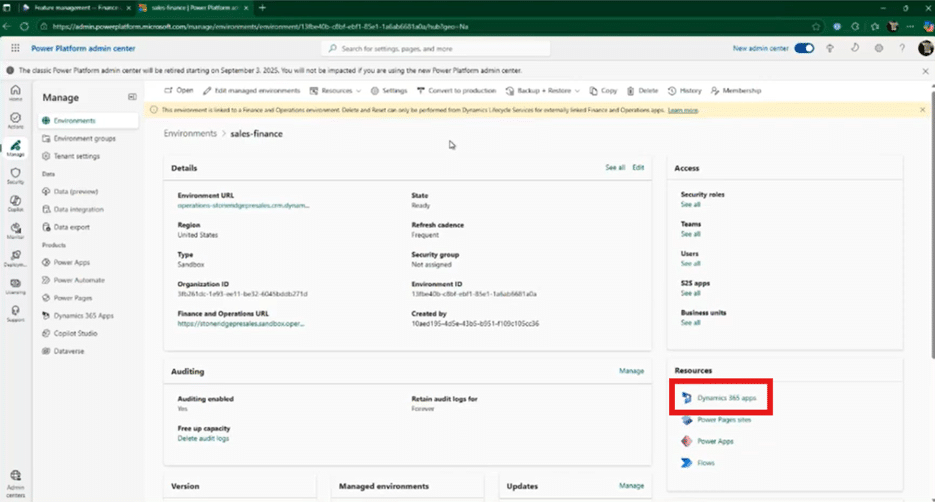Click the Flows resource icon
The height and width of the screenshot is (502, 935).
click(x=686, y=463)
